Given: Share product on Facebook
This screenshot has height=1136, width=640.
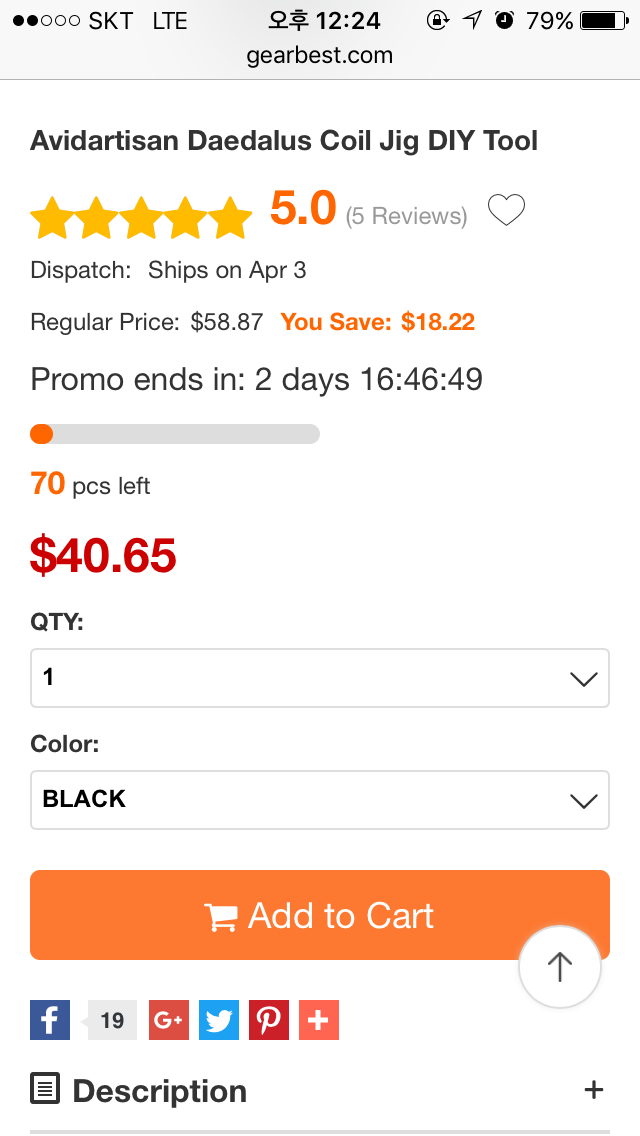Looking at the screenshot, I should tap(50, 1020).
